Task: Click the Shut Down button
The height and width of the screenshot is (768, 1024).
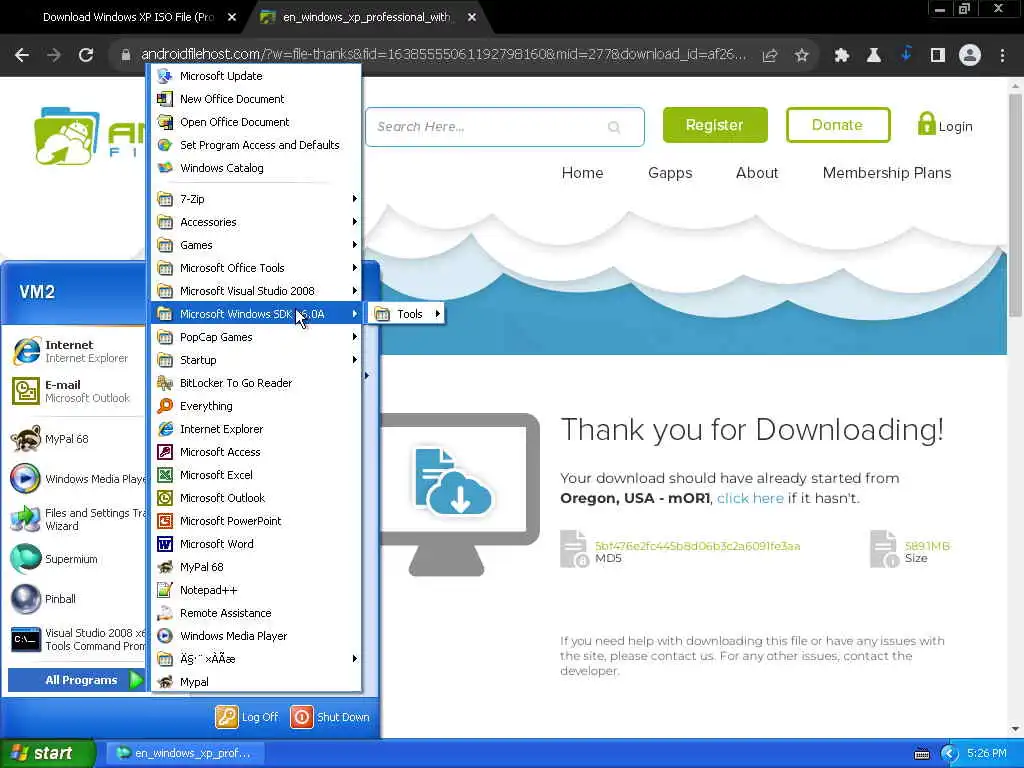Action: click(330, 717)
